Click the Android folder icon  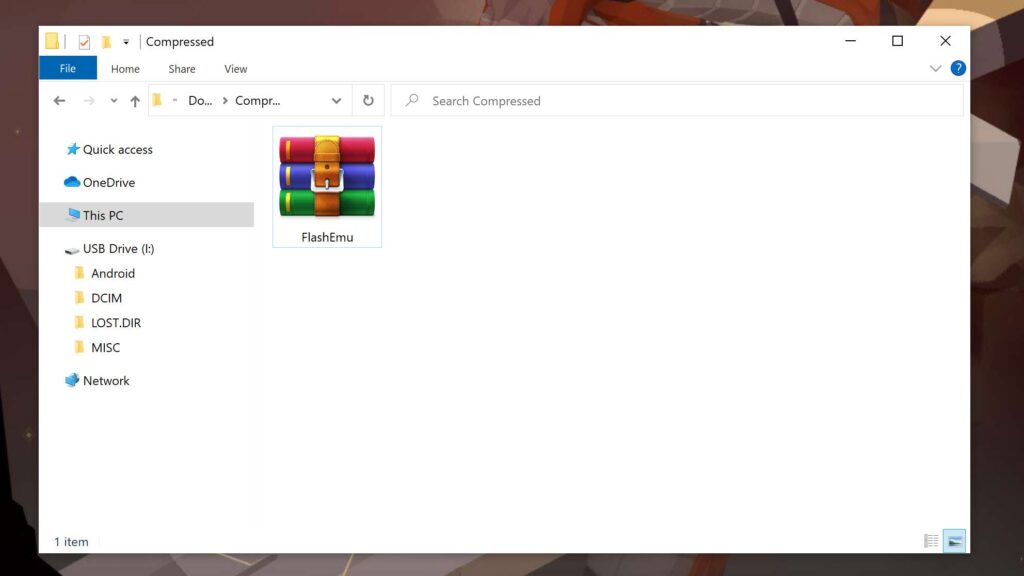pos(80,273)
